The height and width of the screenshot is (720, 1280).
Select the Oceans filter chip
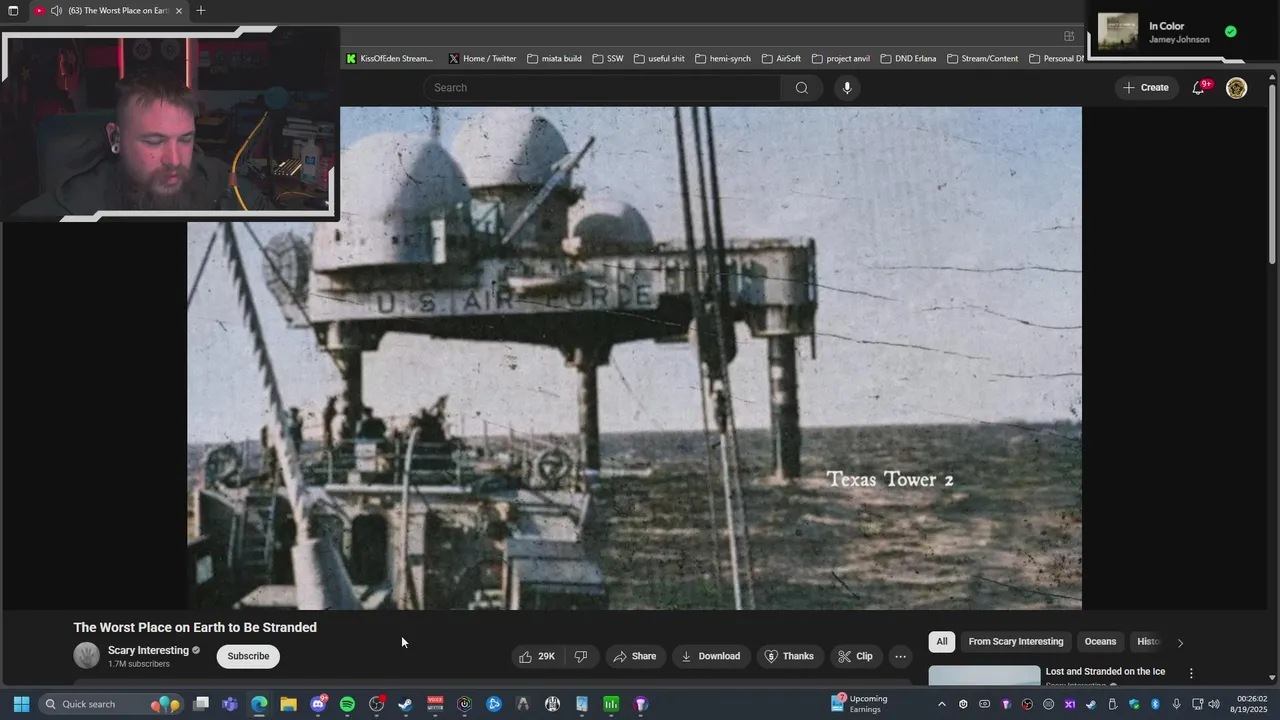(1100, 642)
